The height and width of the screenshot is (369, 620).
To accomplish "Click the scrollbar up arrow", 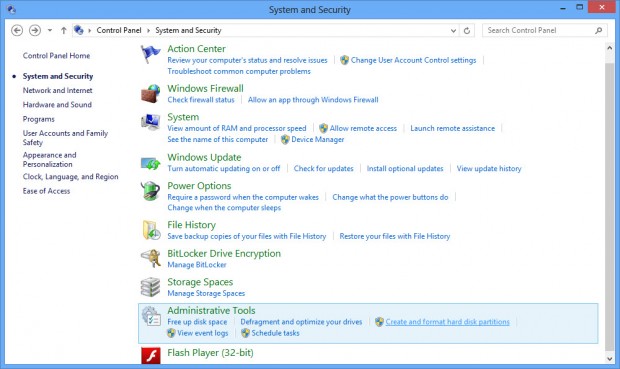I will (609, 48).
